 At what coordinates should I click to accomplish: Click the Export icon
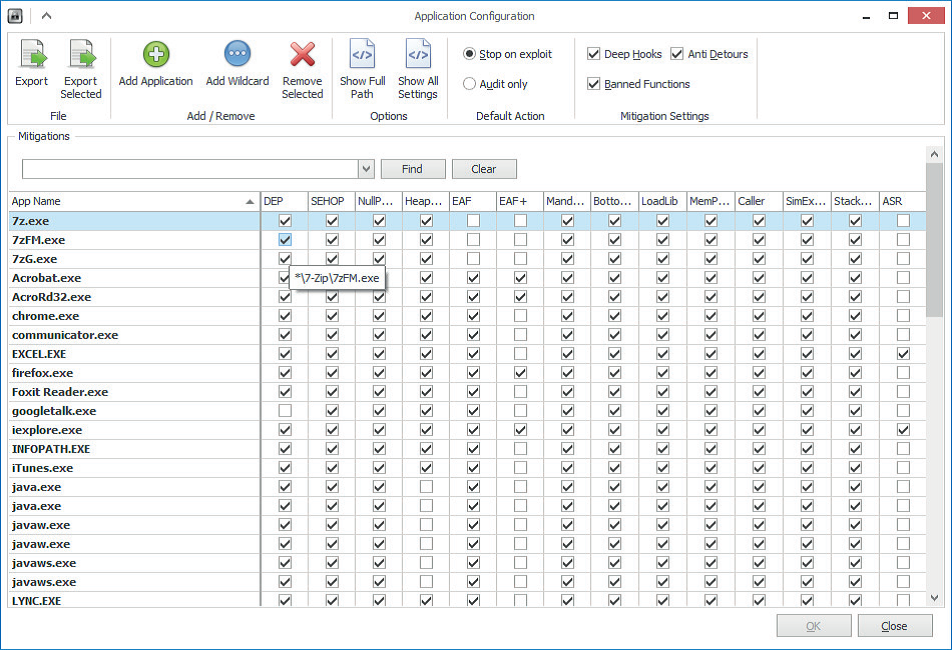(x=33, y=55)
